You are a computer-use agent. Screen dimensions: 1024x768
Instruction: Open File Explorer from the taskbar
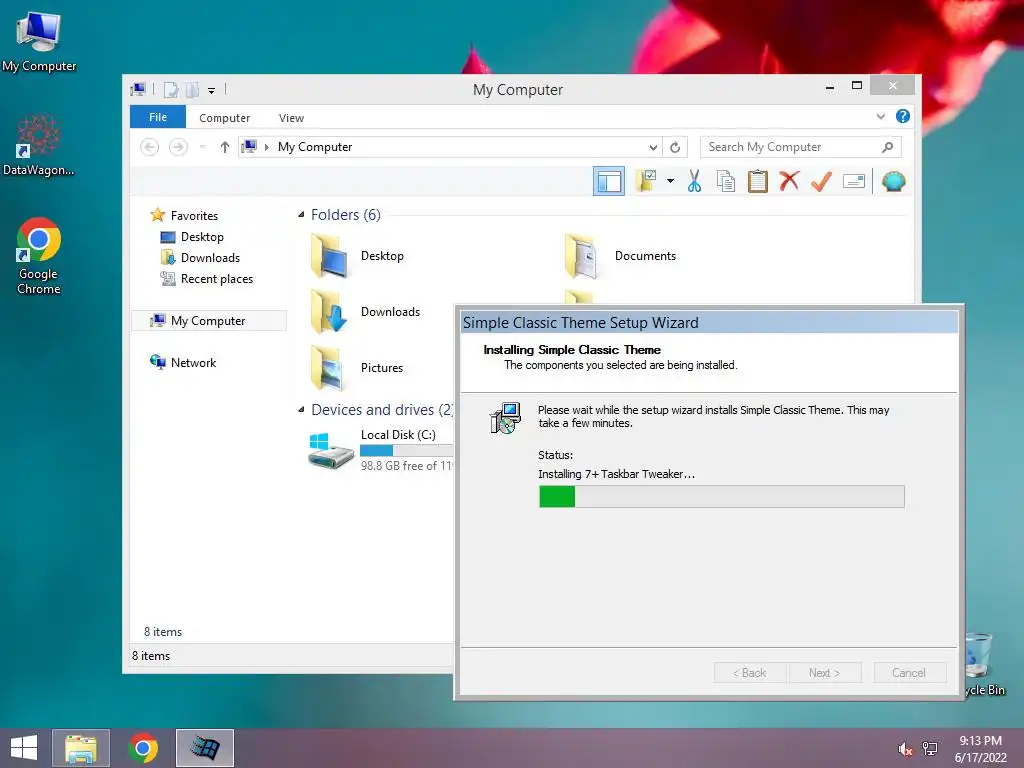click(81, 748)
